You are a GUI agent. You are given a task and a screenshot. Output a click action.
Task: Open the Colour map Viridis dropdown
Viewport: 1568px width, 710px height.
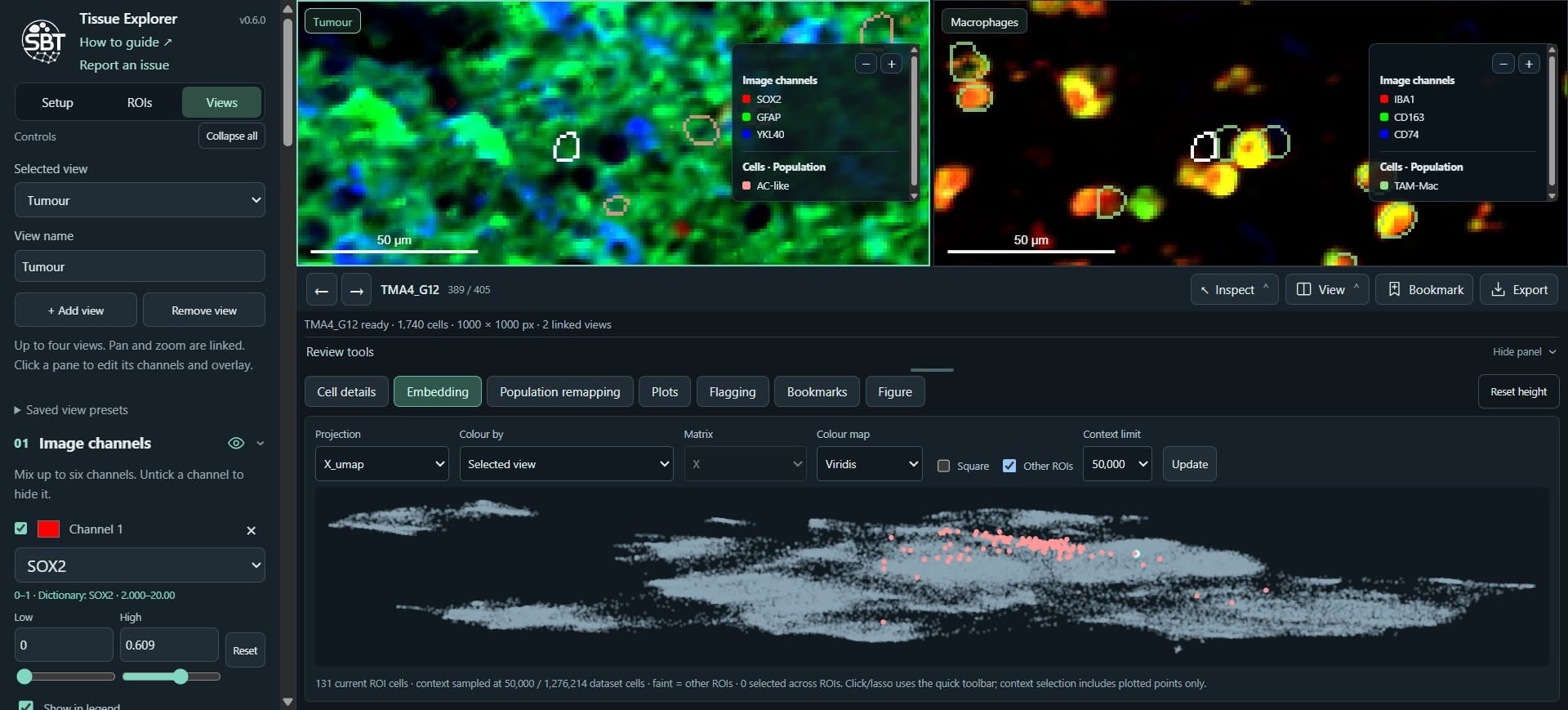[869, 464]
